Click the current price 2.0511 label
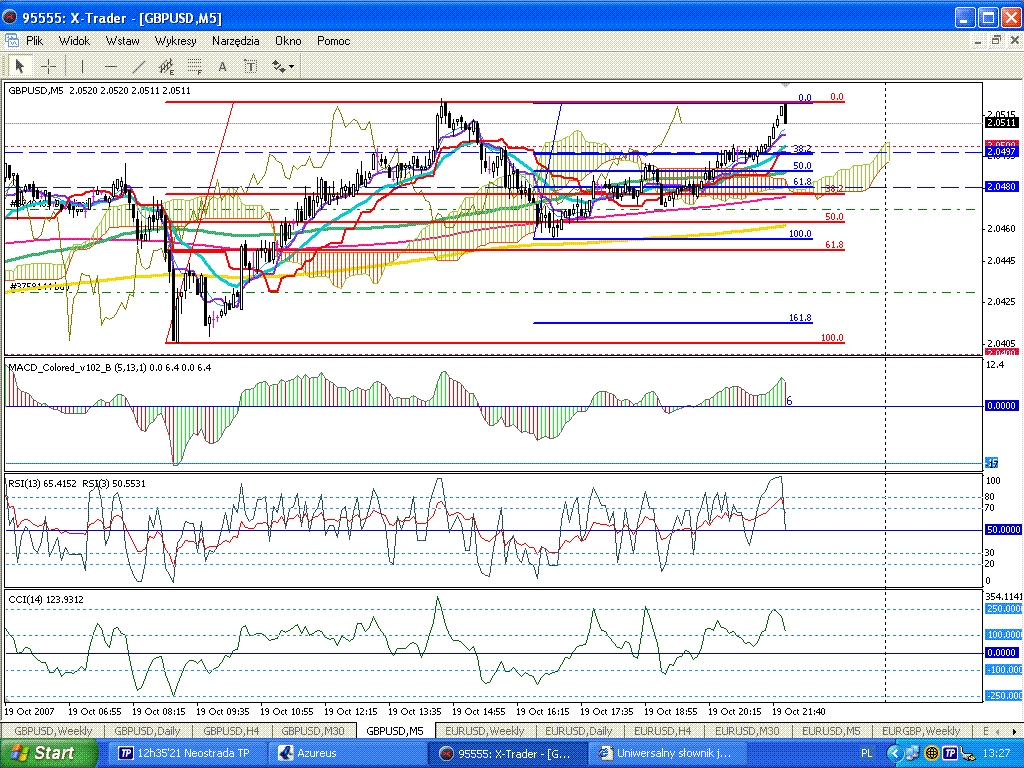1024x768 pixels. pos(1001,123)
